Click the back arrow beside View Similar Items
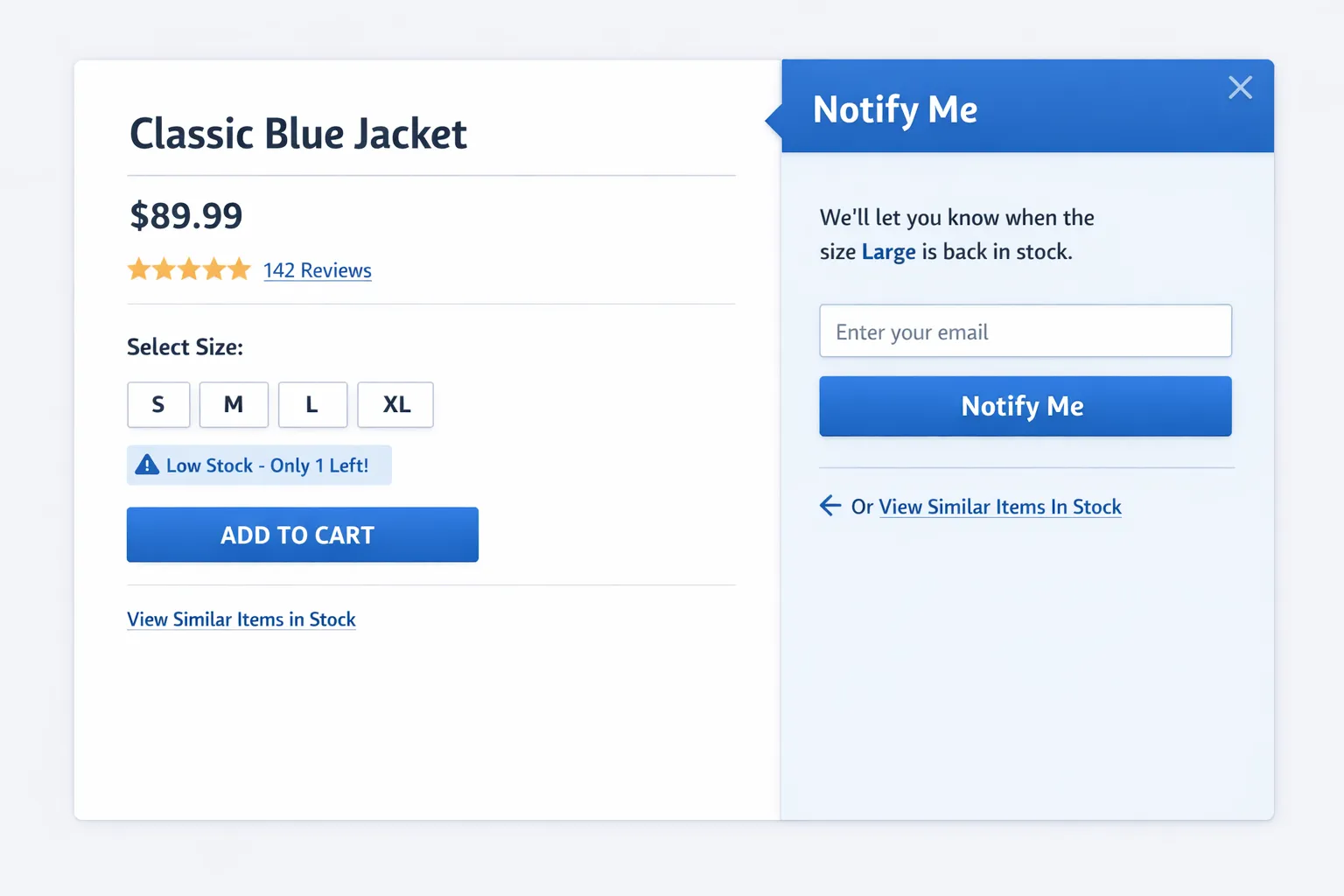 coord(829,506)
